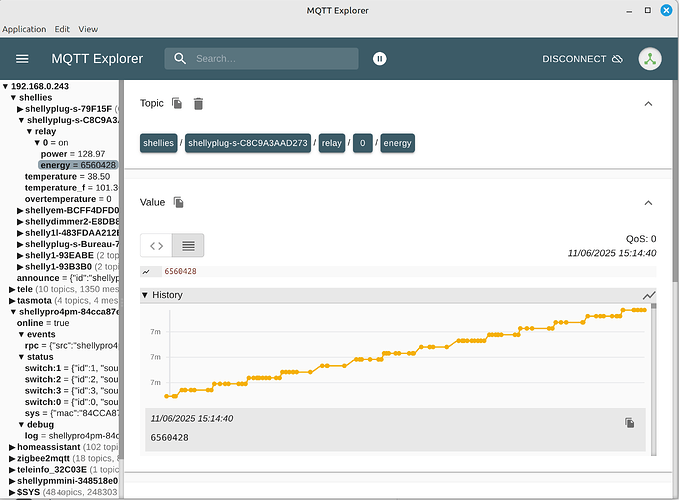
Task: Collapse the History section
Action: (x=145, y=295)
